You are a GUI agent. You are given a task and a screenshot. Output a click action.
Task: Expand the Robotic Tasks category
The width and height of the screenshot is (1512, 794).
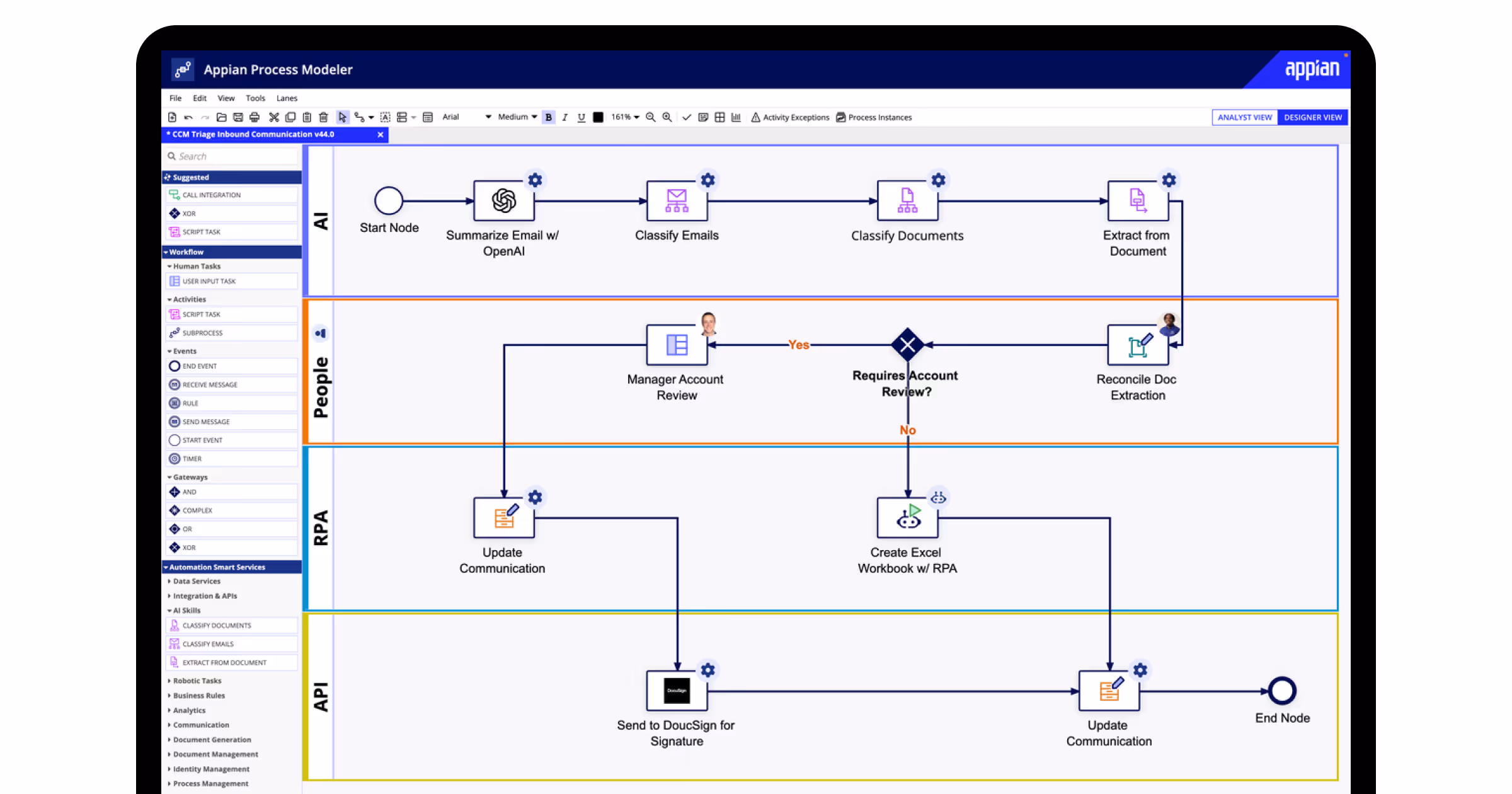[197, 681]
